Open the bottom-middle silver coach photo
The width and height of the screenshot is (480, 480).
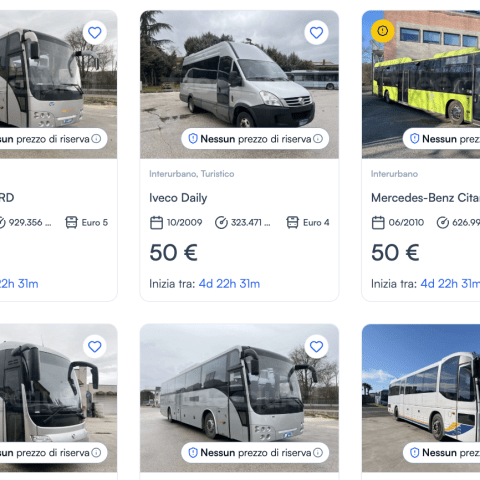click(239, 398)
